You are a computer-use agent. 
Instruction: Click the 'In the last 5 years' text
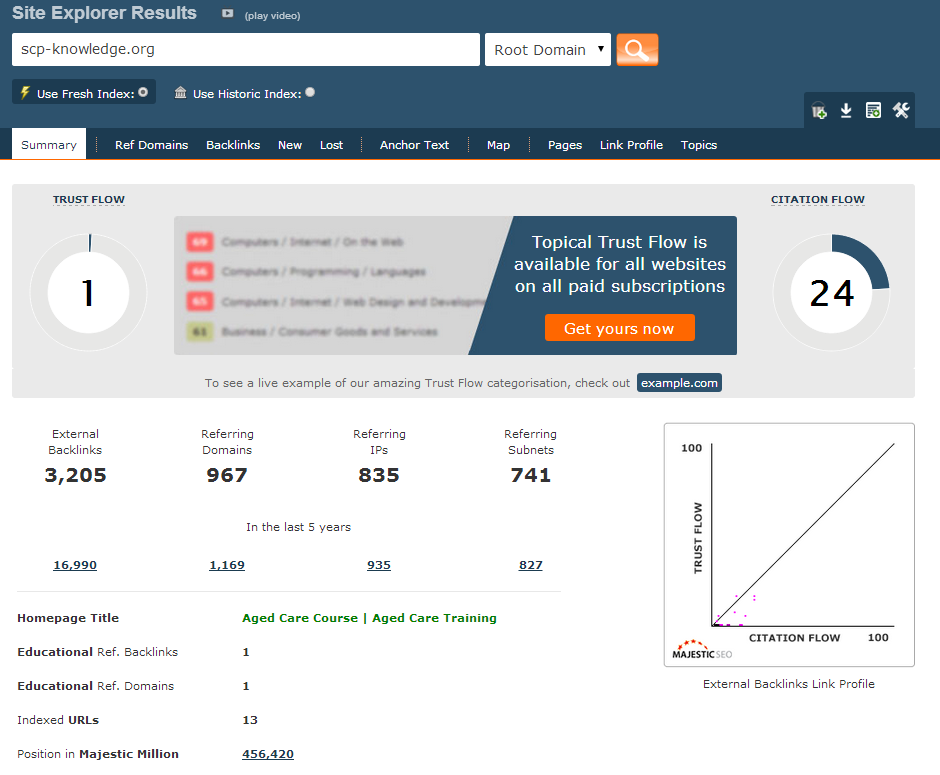pos(299,527)
